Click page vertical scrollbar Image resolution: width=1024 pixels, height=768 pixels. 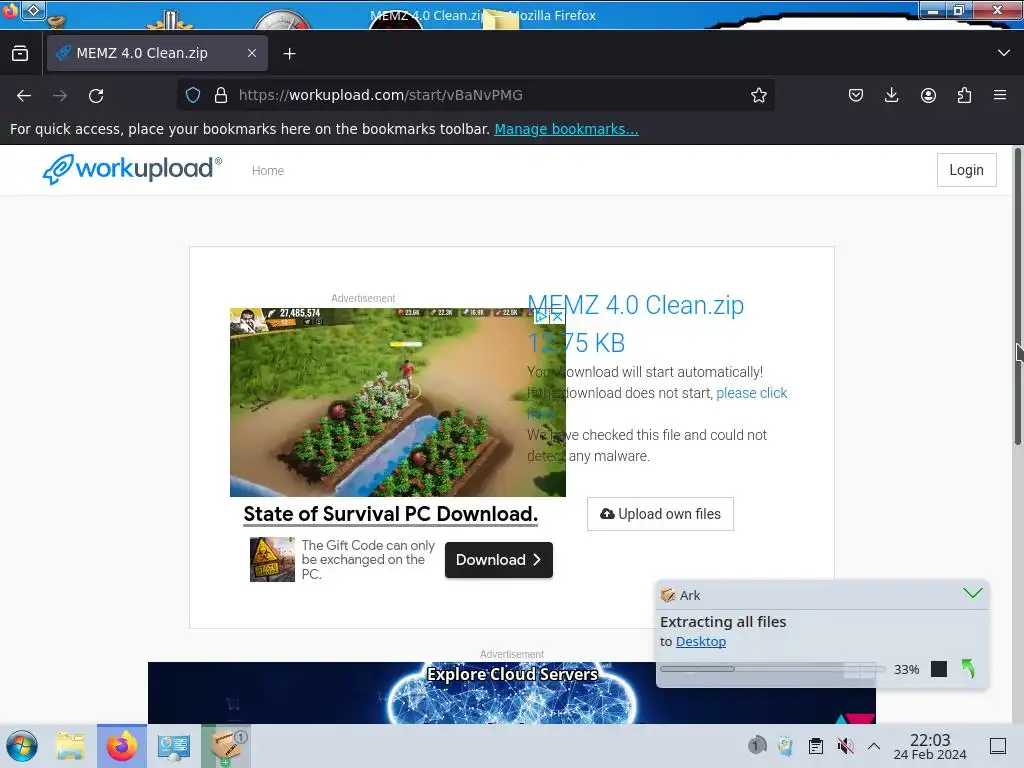(1017, 297)
